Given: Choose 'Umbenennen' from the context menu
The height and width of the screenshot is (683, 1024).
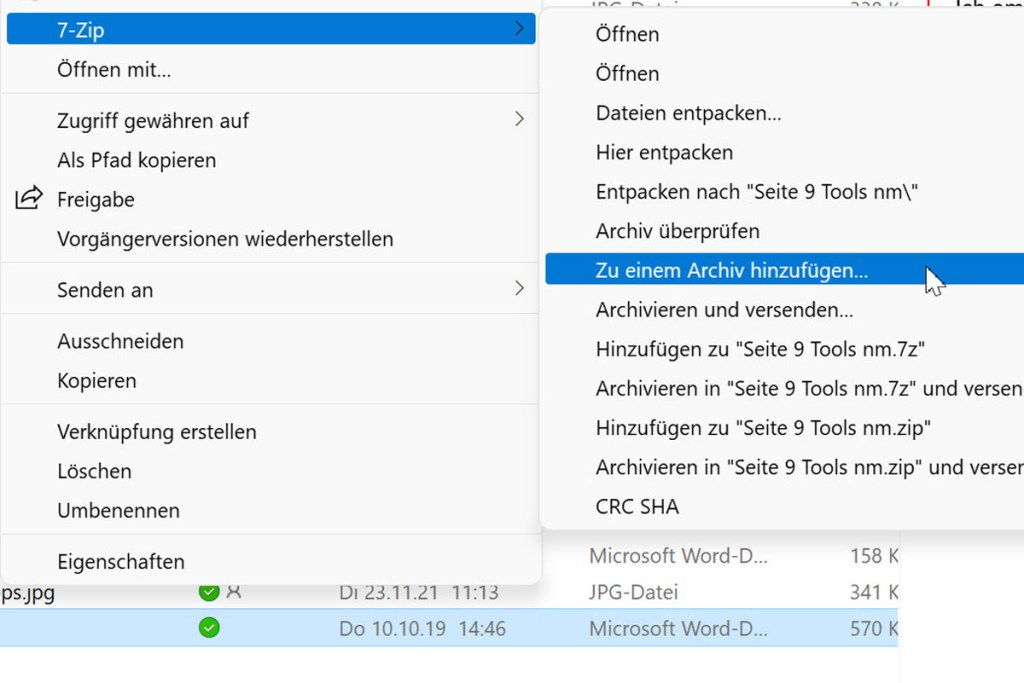Looking at the screenshot, I should (x=118, y=510).
